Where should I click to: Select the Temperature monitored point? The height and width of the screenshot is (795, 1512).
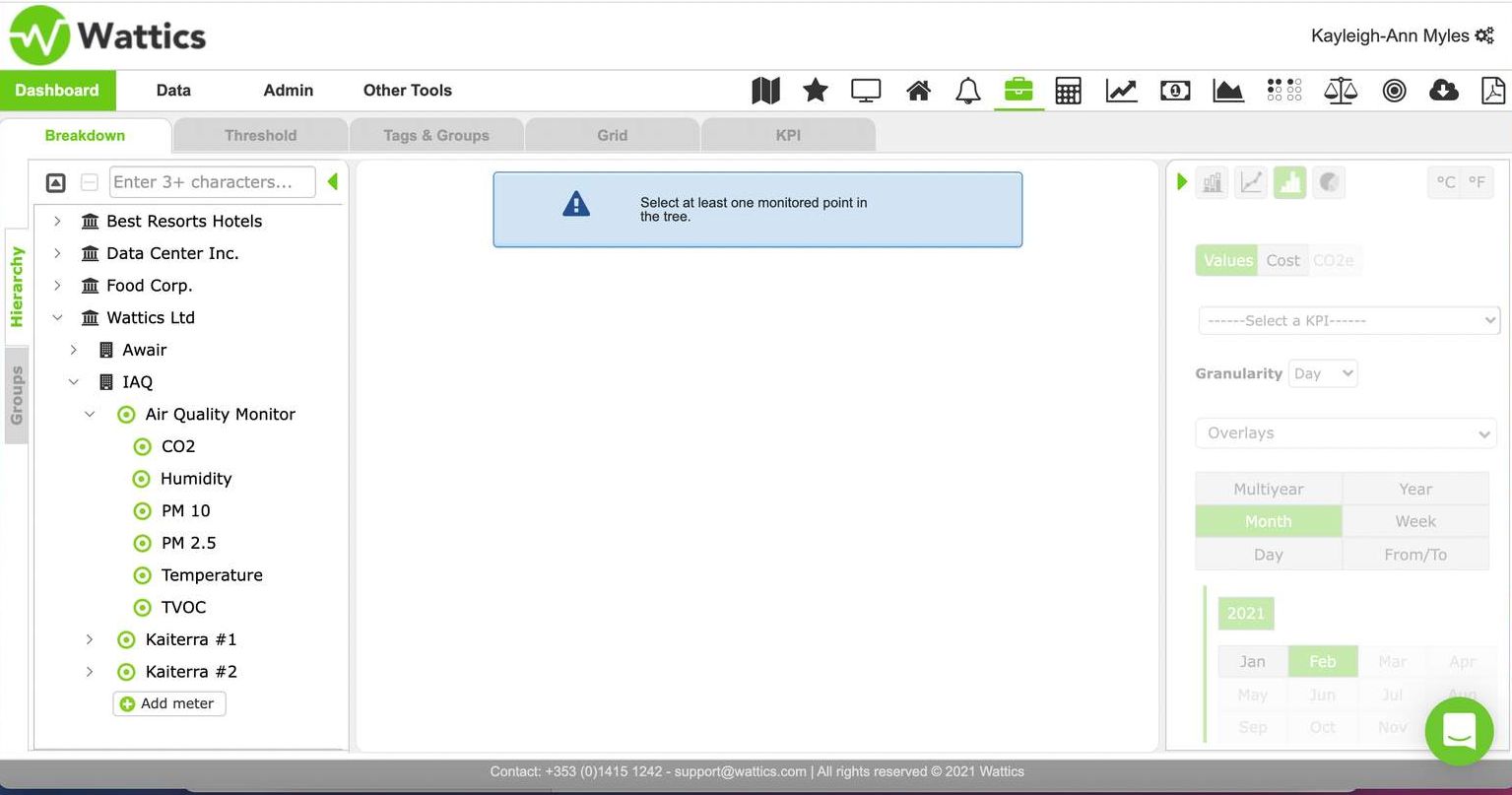pos(211,574)
